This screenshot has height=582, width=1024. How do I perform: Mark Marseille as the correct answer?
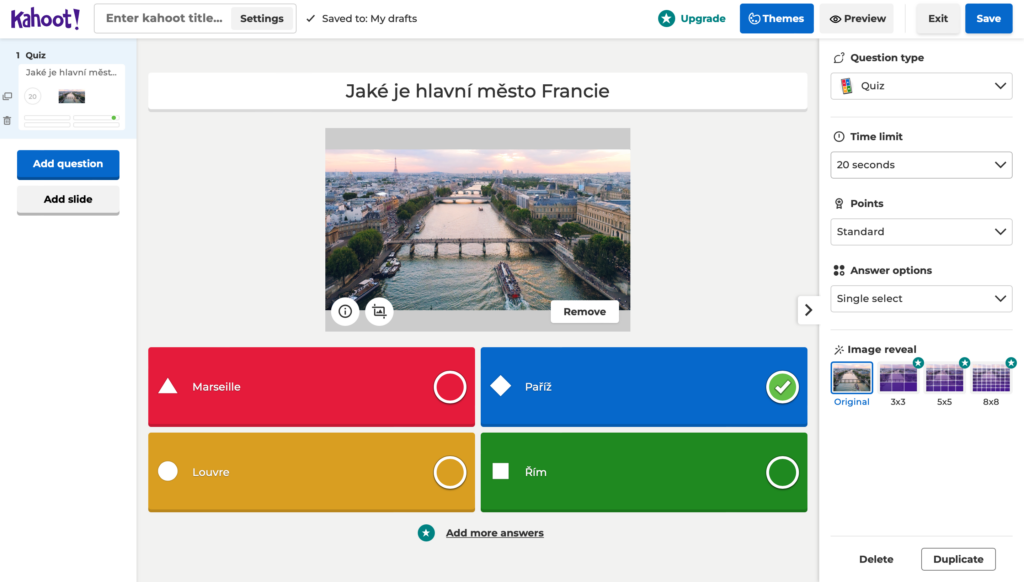(450, 387)
